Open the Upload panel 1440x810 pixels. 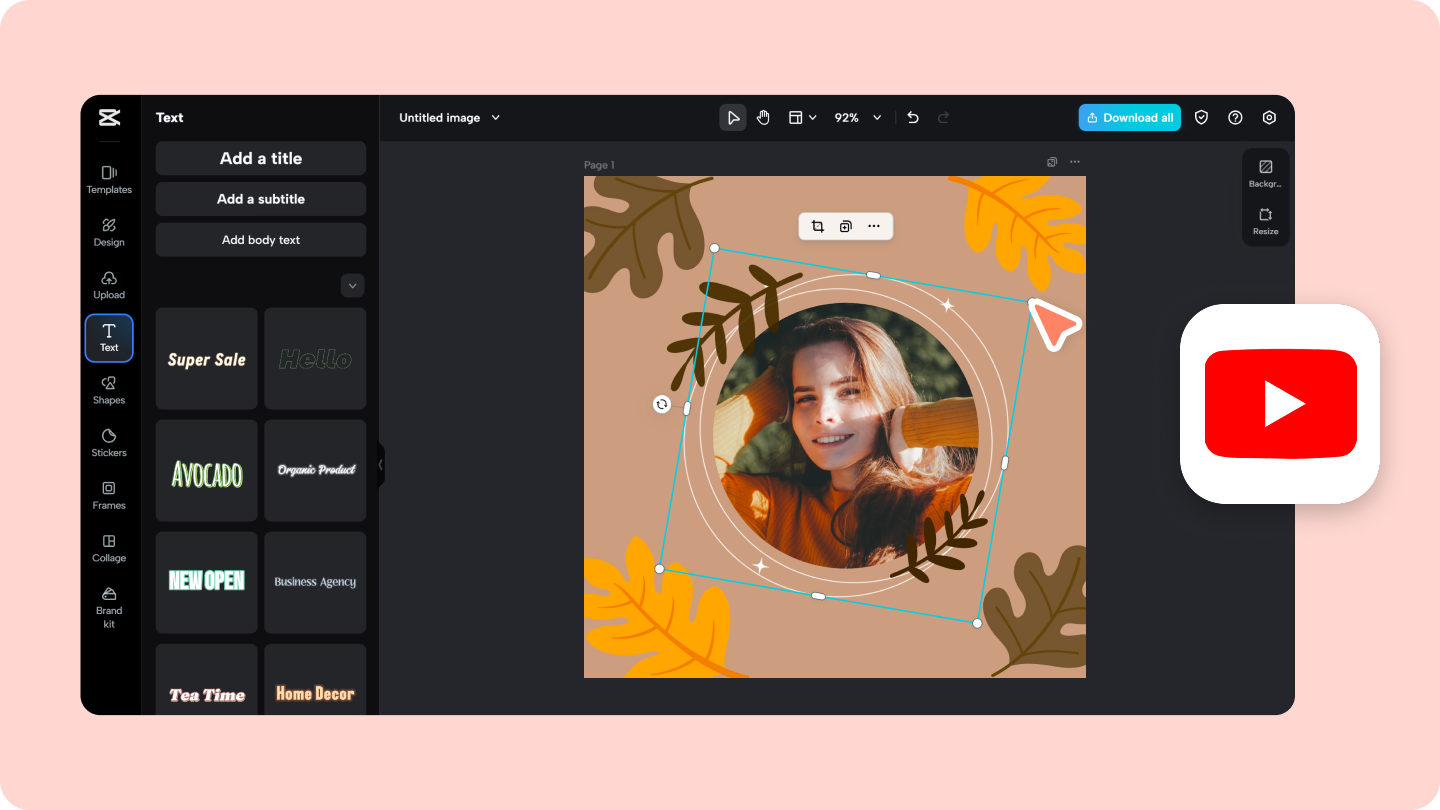[109, 286]
